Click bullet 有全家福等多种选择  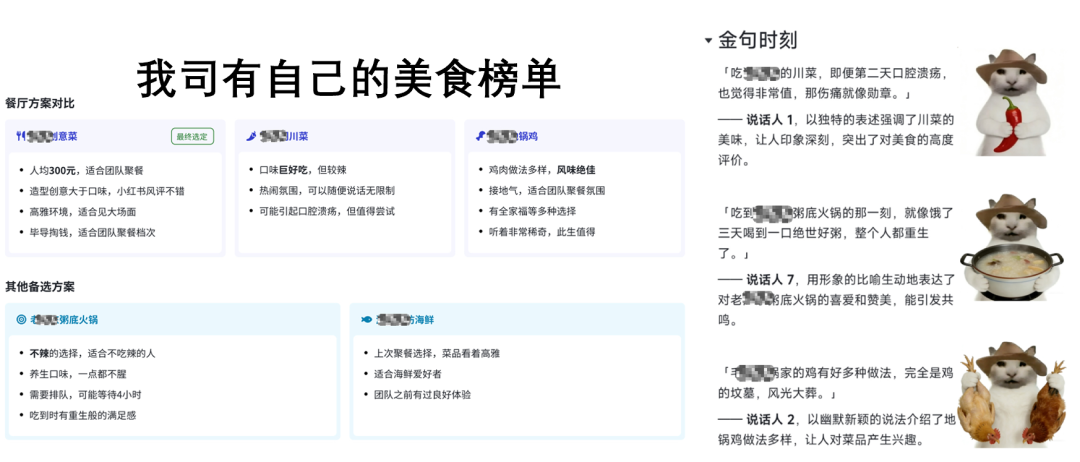(x=532, y=211)
